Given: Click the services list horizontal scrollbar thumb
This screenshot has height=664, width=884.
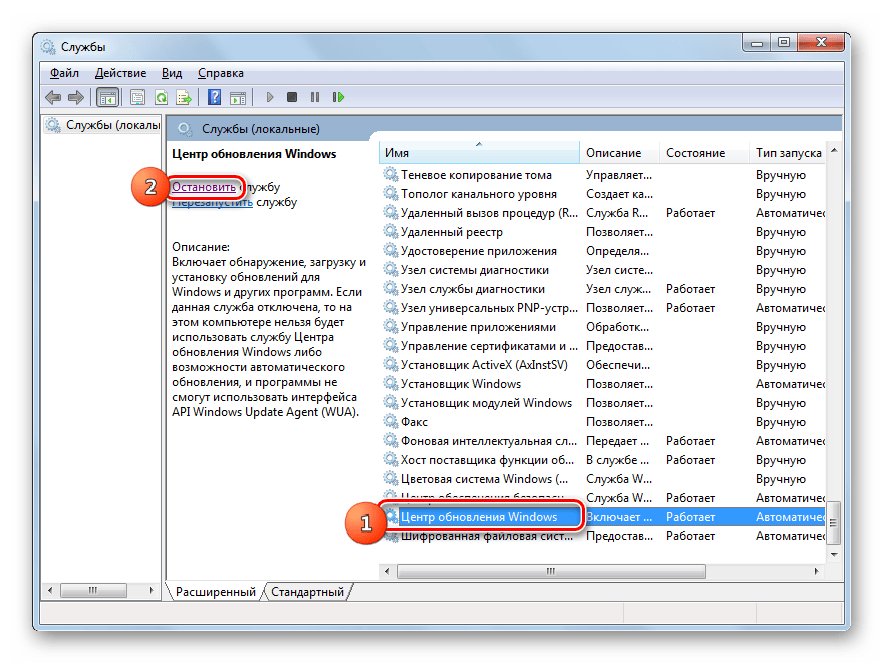Looking at the screenshot, I should pyautogui.click(x=551, y=571).
